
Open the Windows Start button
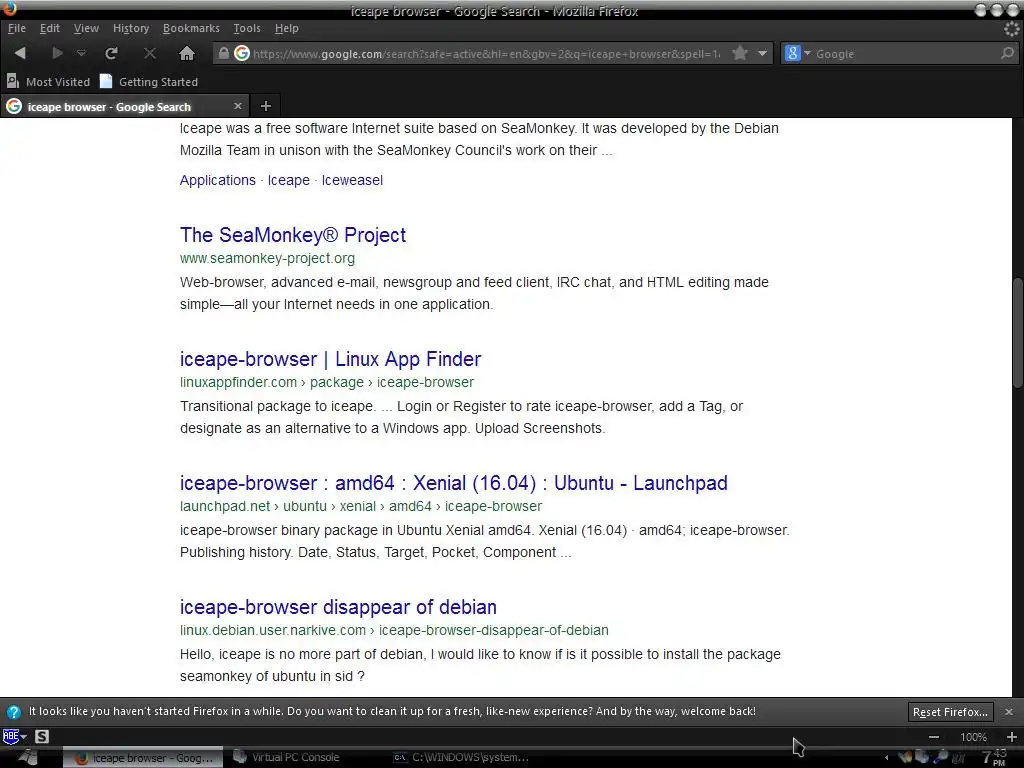pos(29,758)
